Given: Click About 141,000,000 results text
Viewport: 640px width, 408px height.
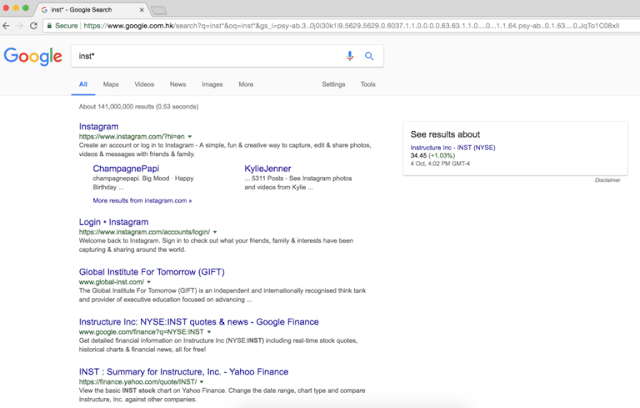Looking at the screenshot, I should (x=138, y=106).
